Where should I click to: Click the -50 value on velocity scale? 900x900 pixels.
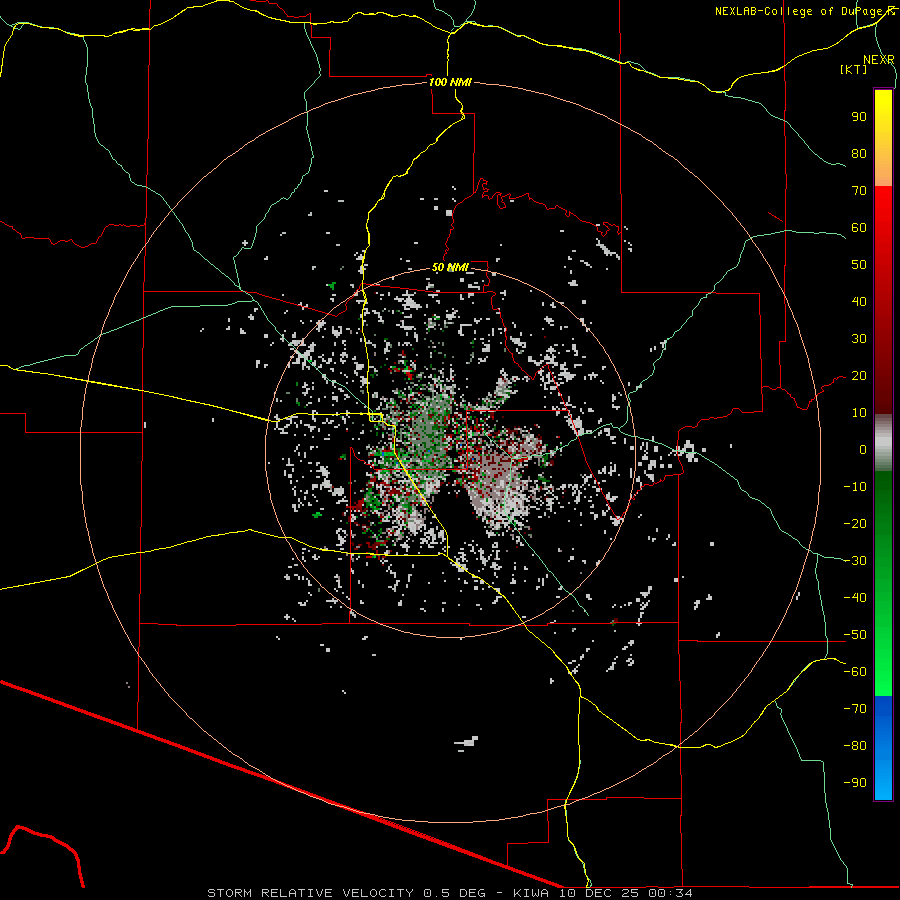click(855, 635)
